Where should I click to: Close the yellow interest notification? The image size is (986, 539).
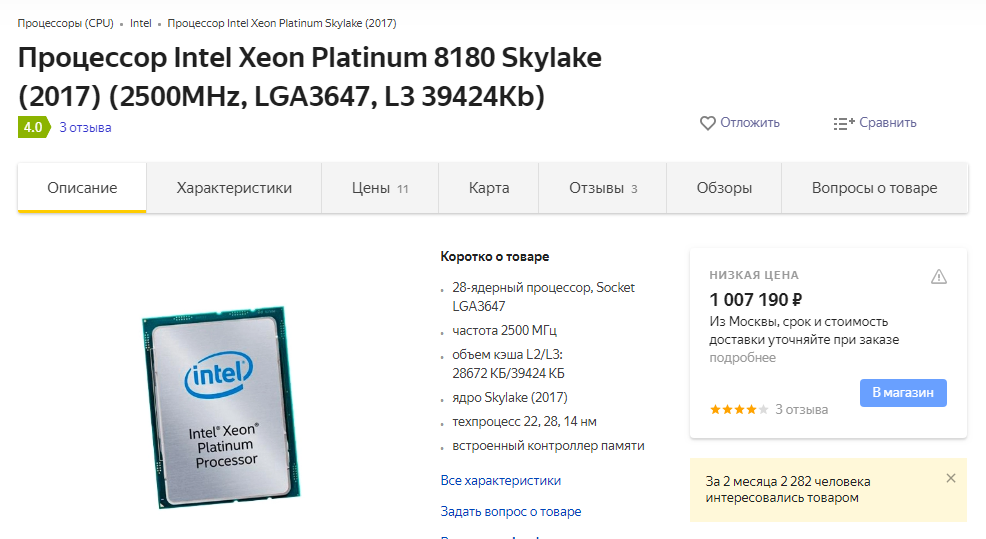tap(950, 478)
